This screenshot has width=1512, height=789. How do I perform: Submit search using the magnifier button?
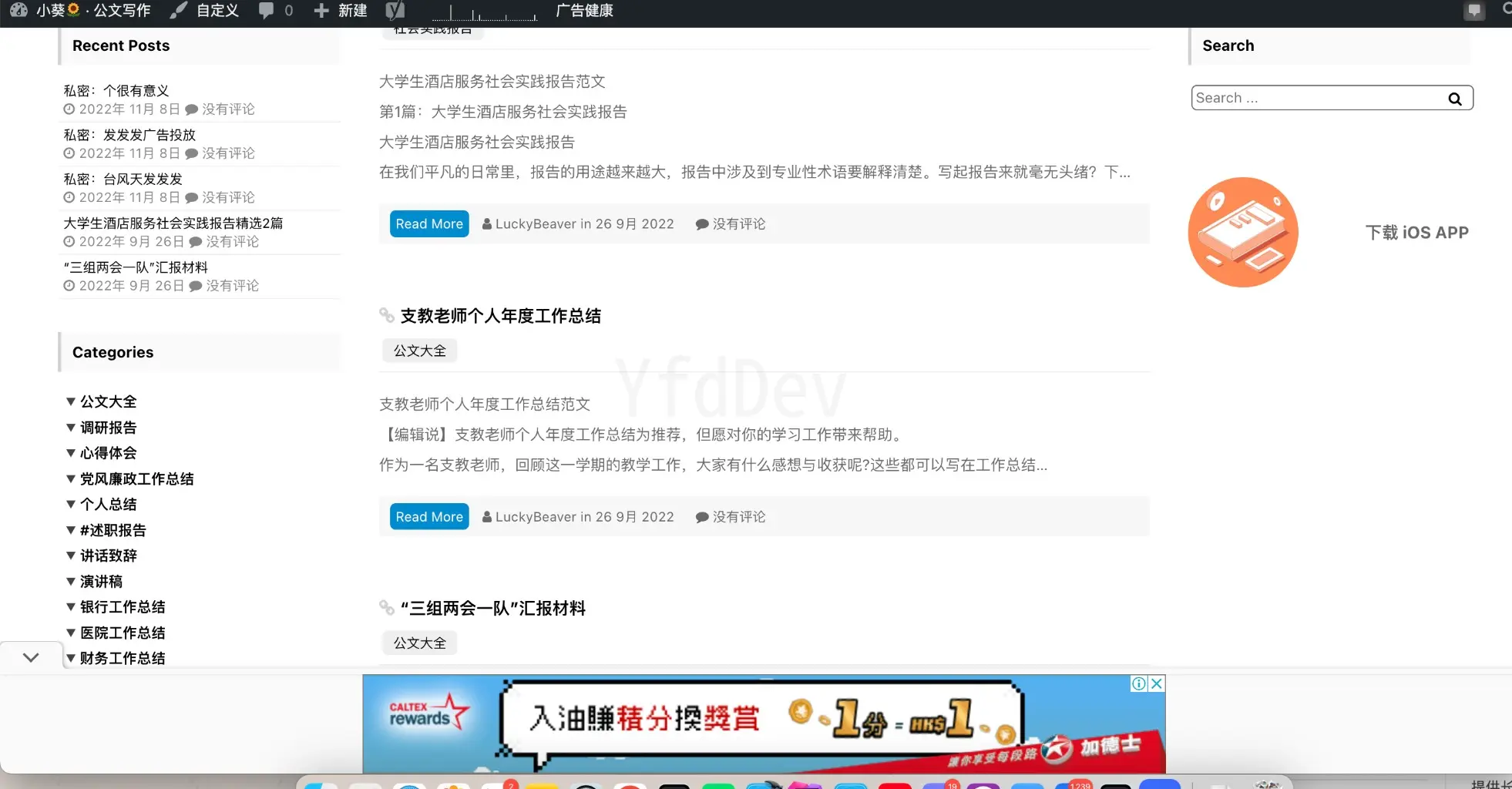tap(1454, 99)
